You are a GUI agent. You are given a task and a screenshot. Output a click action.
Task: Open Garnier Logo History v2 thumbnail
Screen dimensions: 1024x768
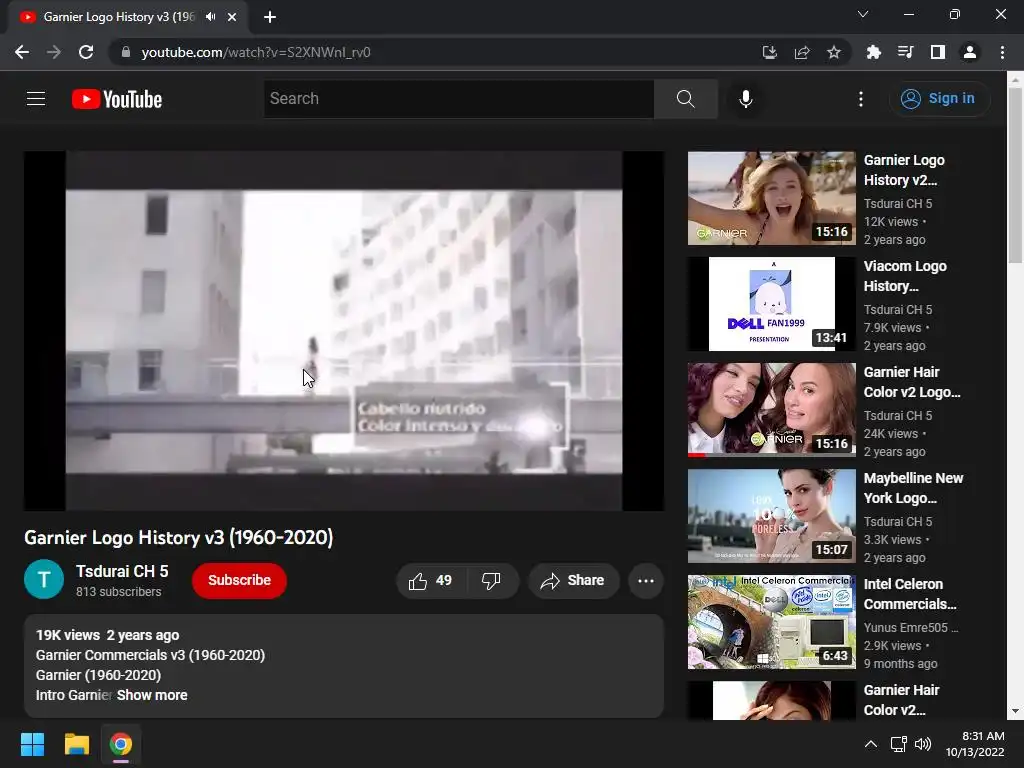coord(771,199)
